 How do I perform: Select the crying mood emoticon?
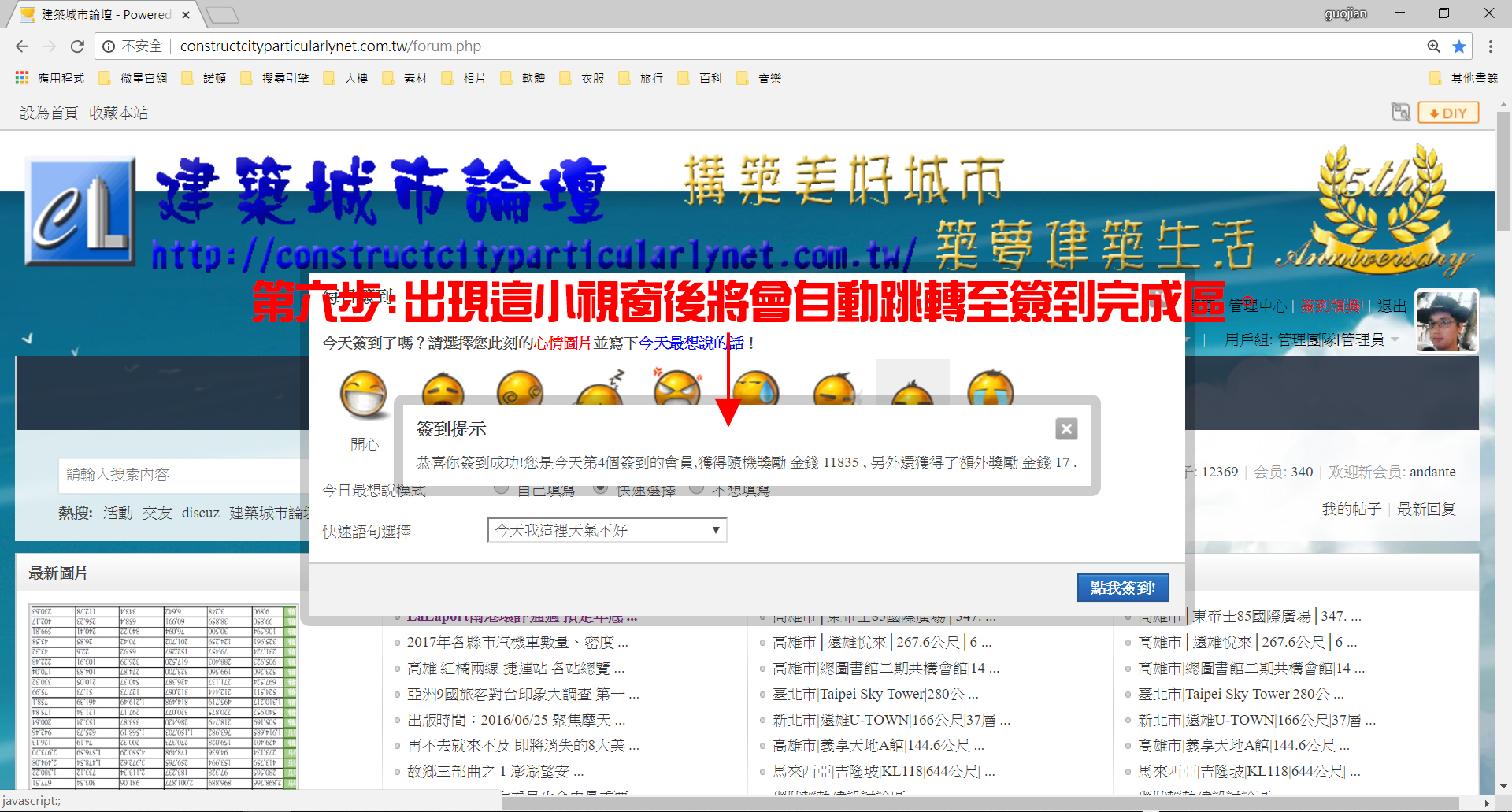(990, 387)
